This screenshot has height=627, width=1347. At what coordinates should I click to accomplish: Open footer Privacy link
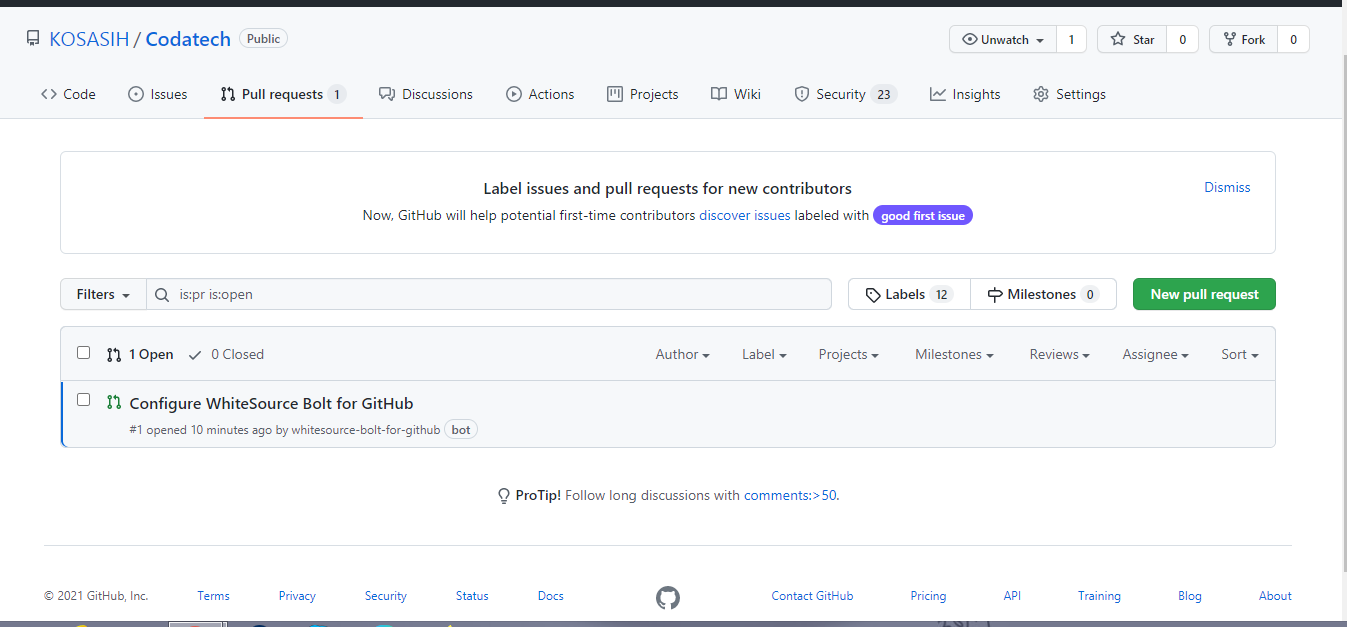[297, 596]
